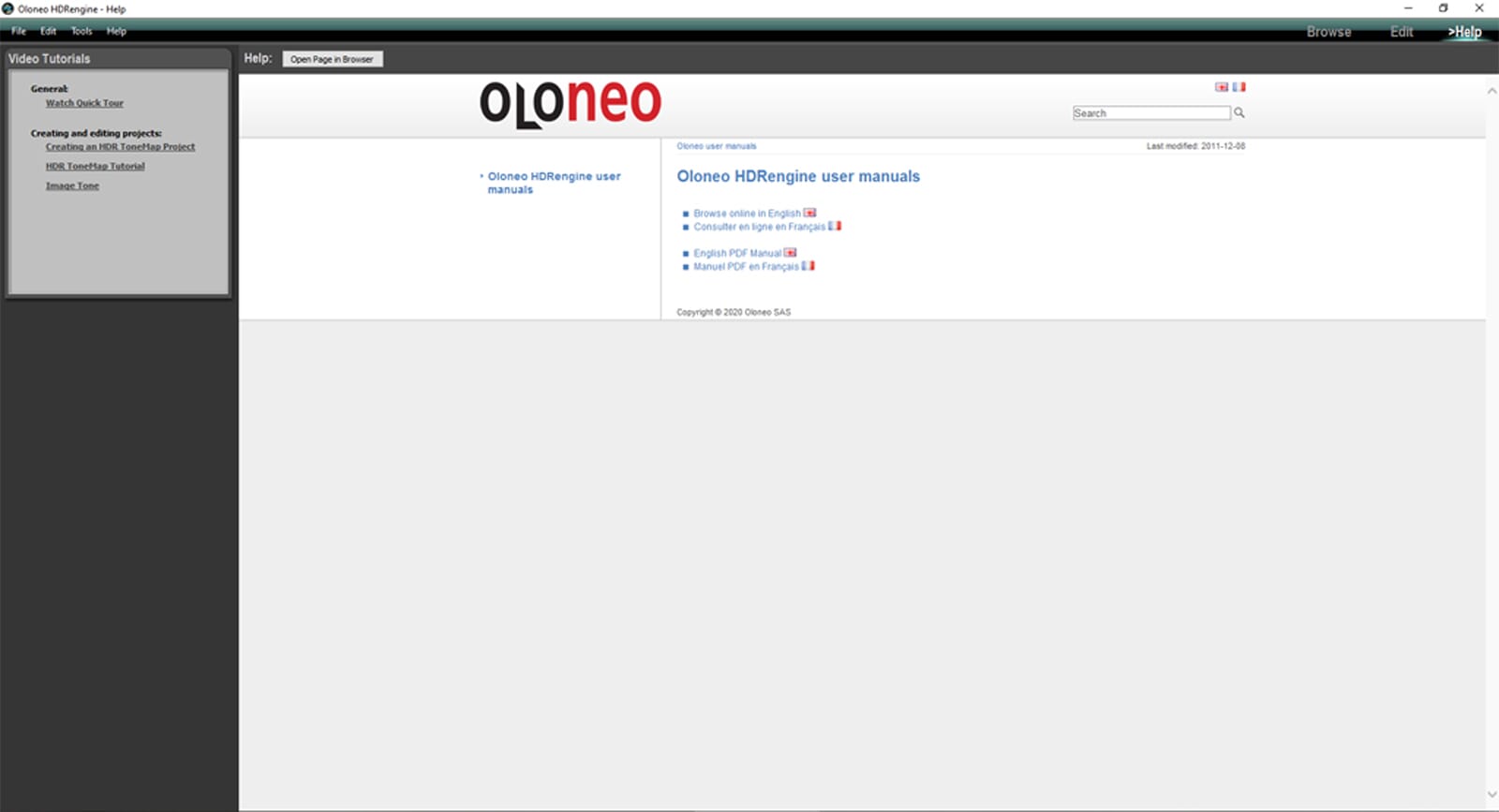This screenshot has height=812, width=1499.
Task: Open the Manuel PDF en Français link
Action: tap(746, 267)
